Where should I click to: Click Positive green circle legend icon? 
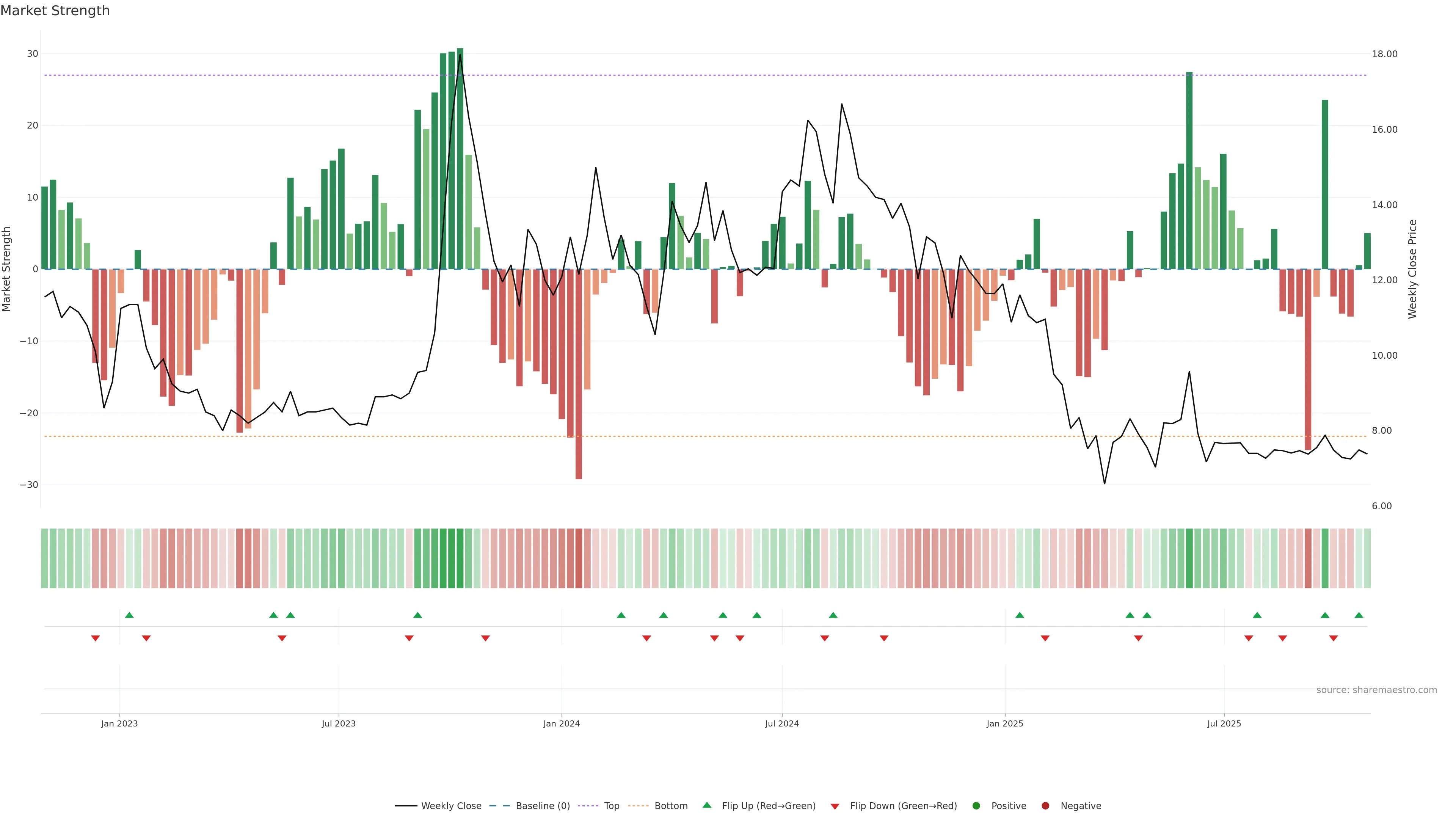pyautogui.click(x=976, y=806)
